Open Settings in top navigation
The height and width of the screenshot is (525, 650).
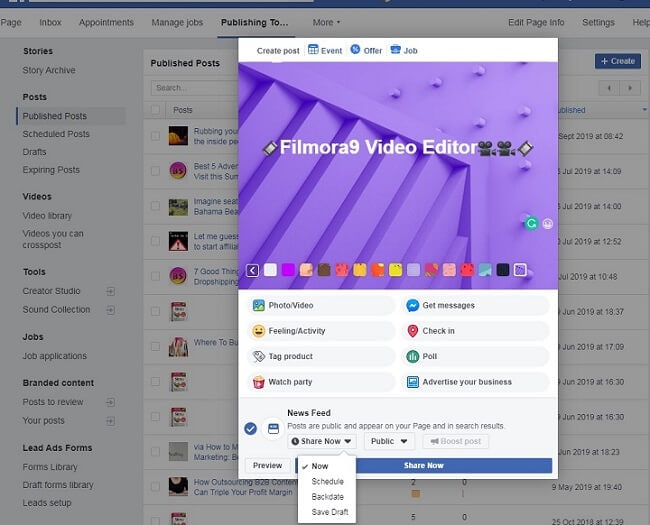(598, 22)
